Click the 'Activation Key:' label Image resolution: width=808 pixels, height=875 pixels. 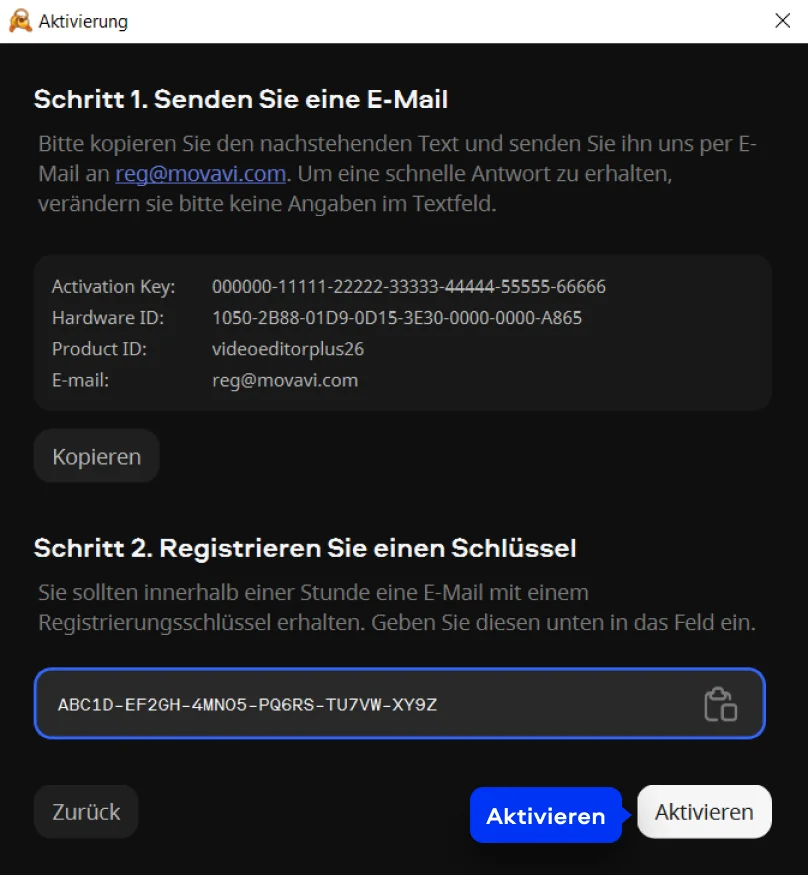point(113,287)
